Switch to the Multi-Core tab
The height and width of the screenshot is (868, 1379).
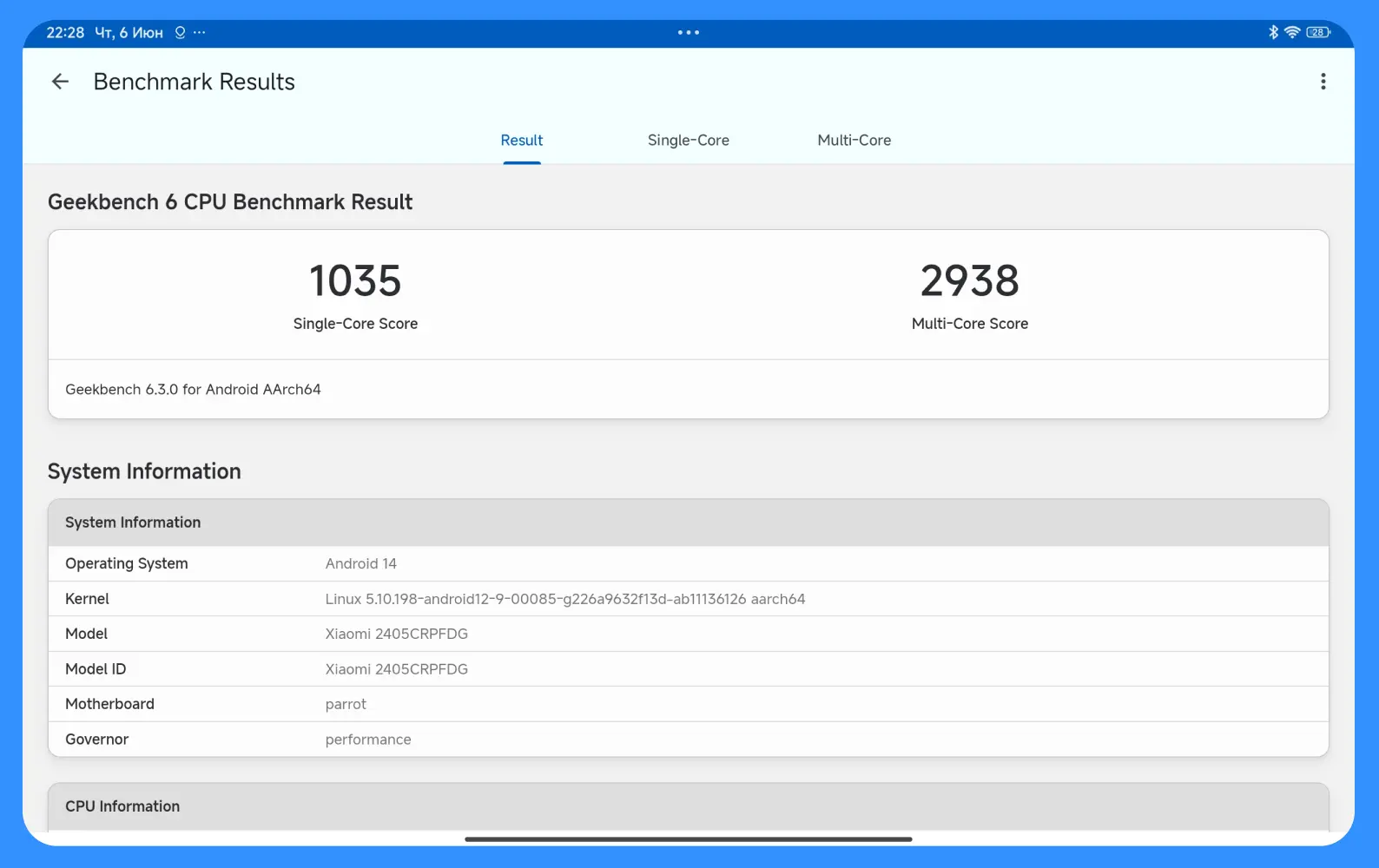pyautogui.click(x=854, y=141)
